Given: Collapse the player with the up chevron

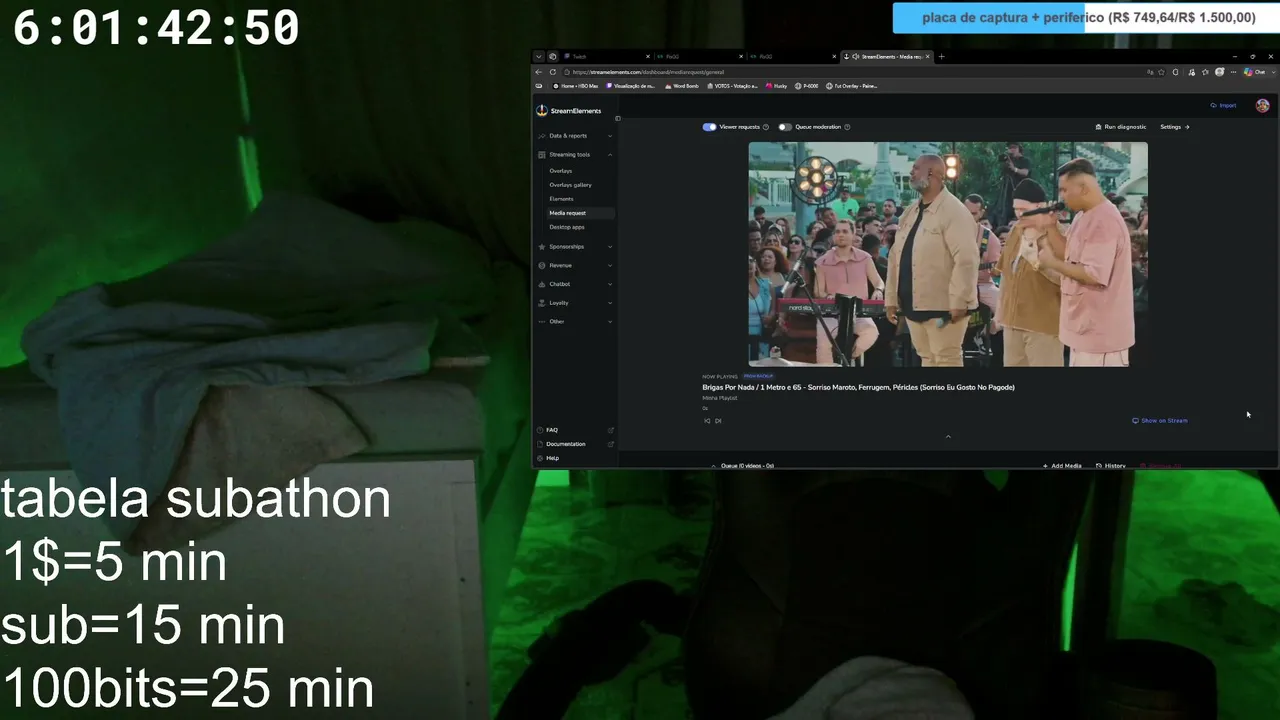Looking at the screenshot, I should pos(948,436).
